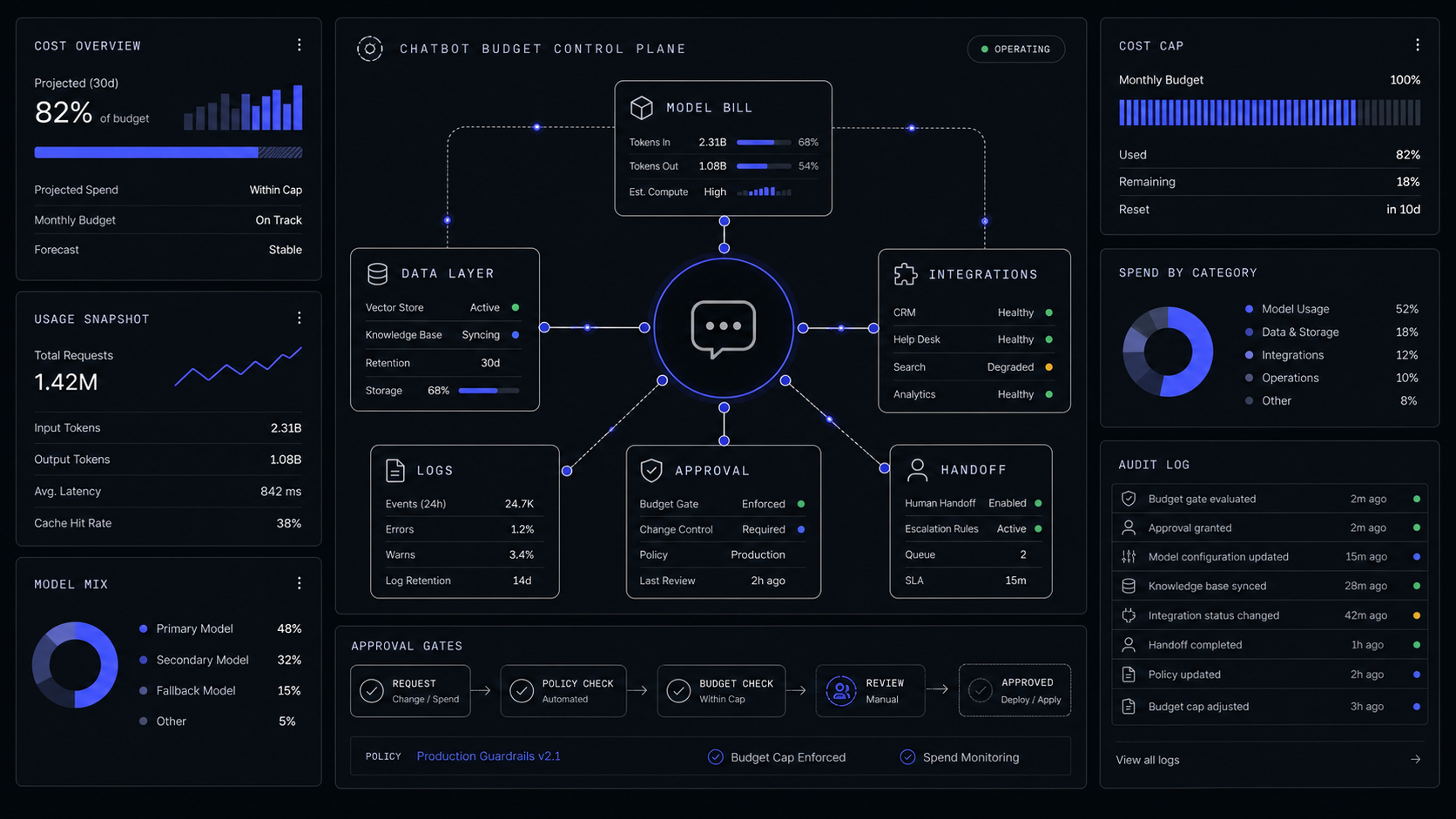Click the control plane logo icon

[370, 49]
